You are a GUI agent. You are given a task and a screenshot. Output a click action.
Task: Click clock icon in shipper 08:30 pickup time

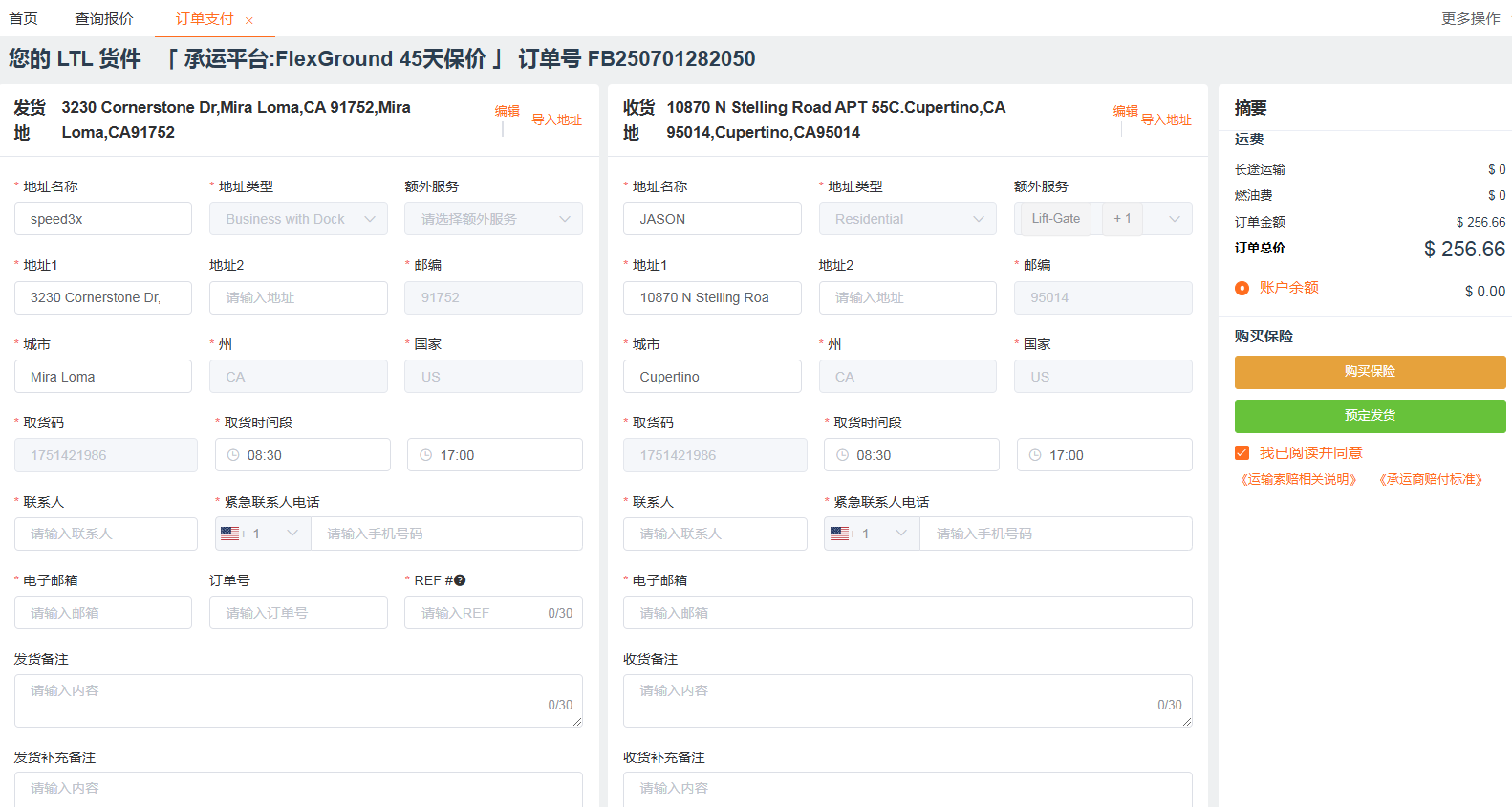click(x=233, y=455)
